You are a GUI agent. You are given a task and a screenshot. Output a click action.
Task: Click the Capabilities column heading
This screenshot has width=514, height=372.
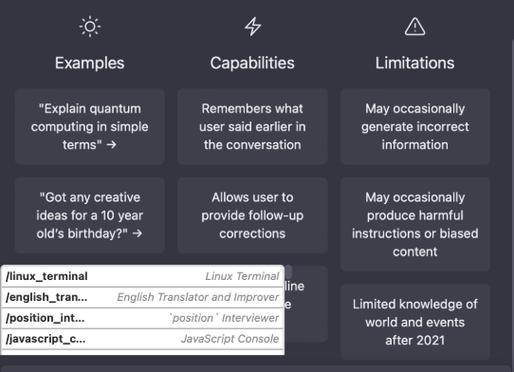pyautogui.click(x=252, y=63)
